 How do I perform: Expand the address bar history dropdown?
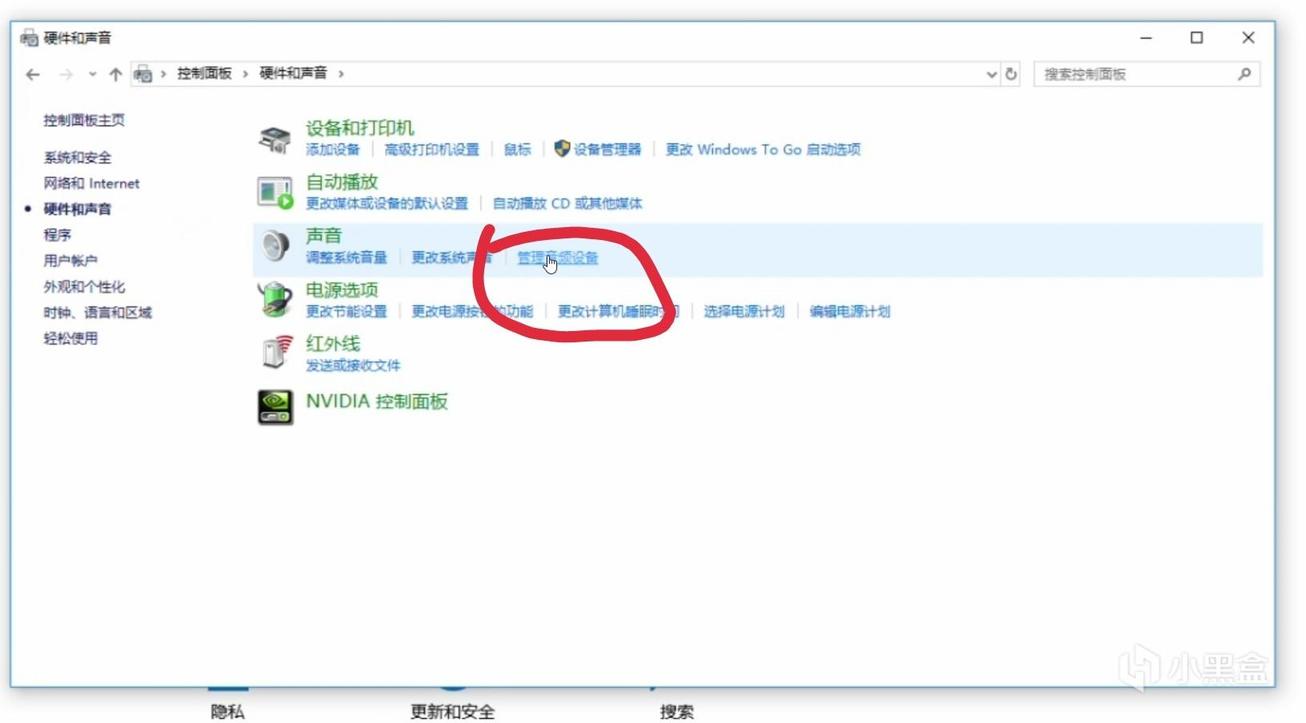pyautogui.click(x=991, y=74)
